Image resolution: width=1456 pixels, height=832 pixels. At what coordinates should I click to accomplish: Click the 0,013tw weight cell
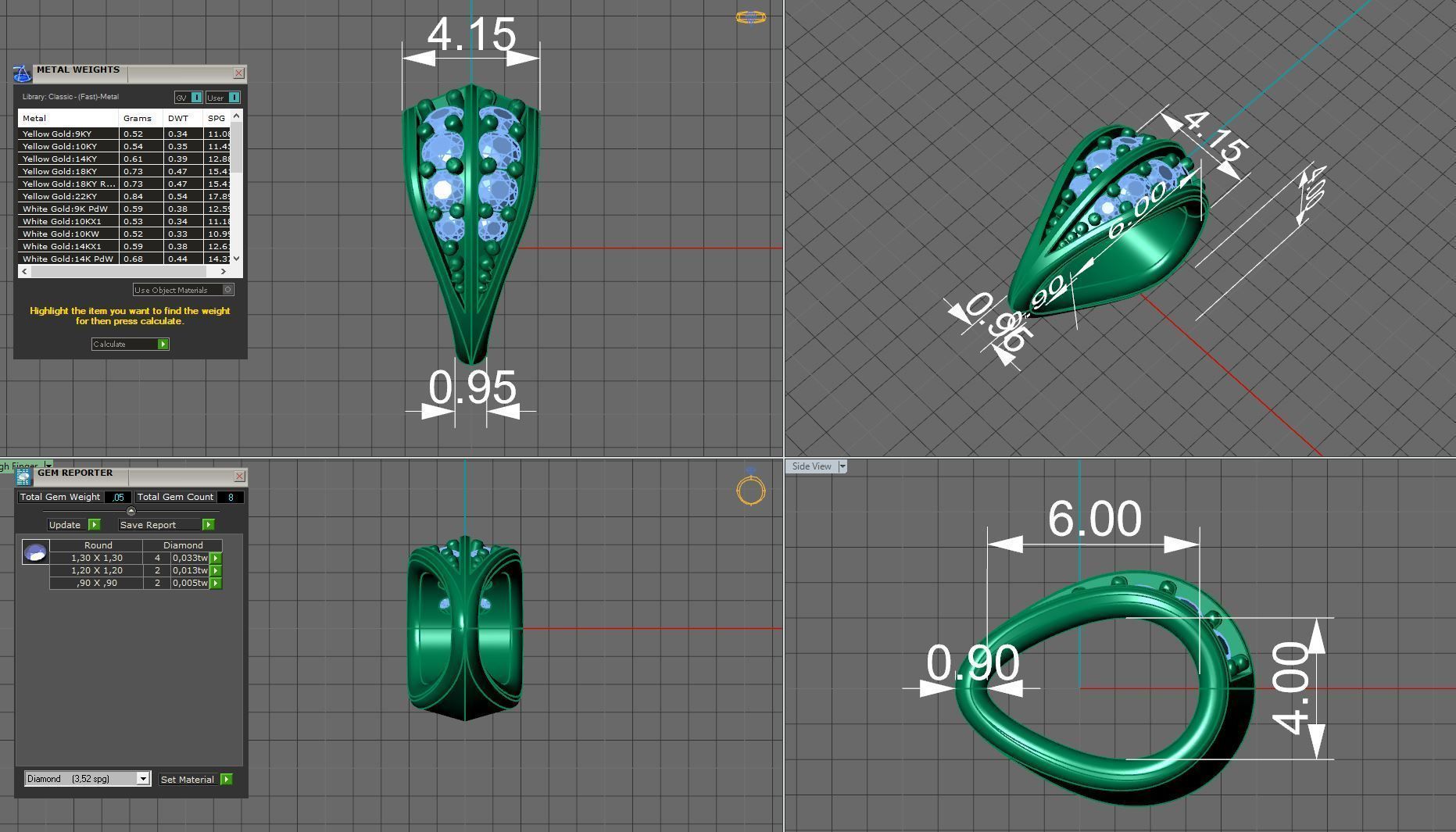190,570
